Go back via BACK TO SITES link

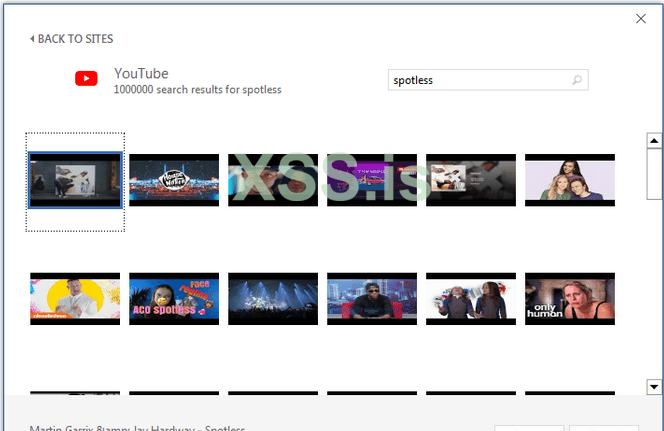pos(72,39)
